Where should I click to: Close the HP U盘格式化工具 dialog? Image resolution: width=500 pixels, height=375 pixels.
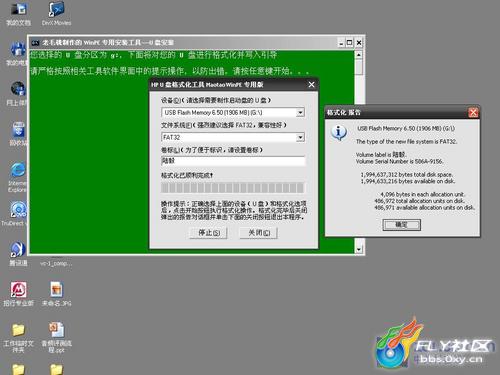pyautogui.click(x=311, y=85)
